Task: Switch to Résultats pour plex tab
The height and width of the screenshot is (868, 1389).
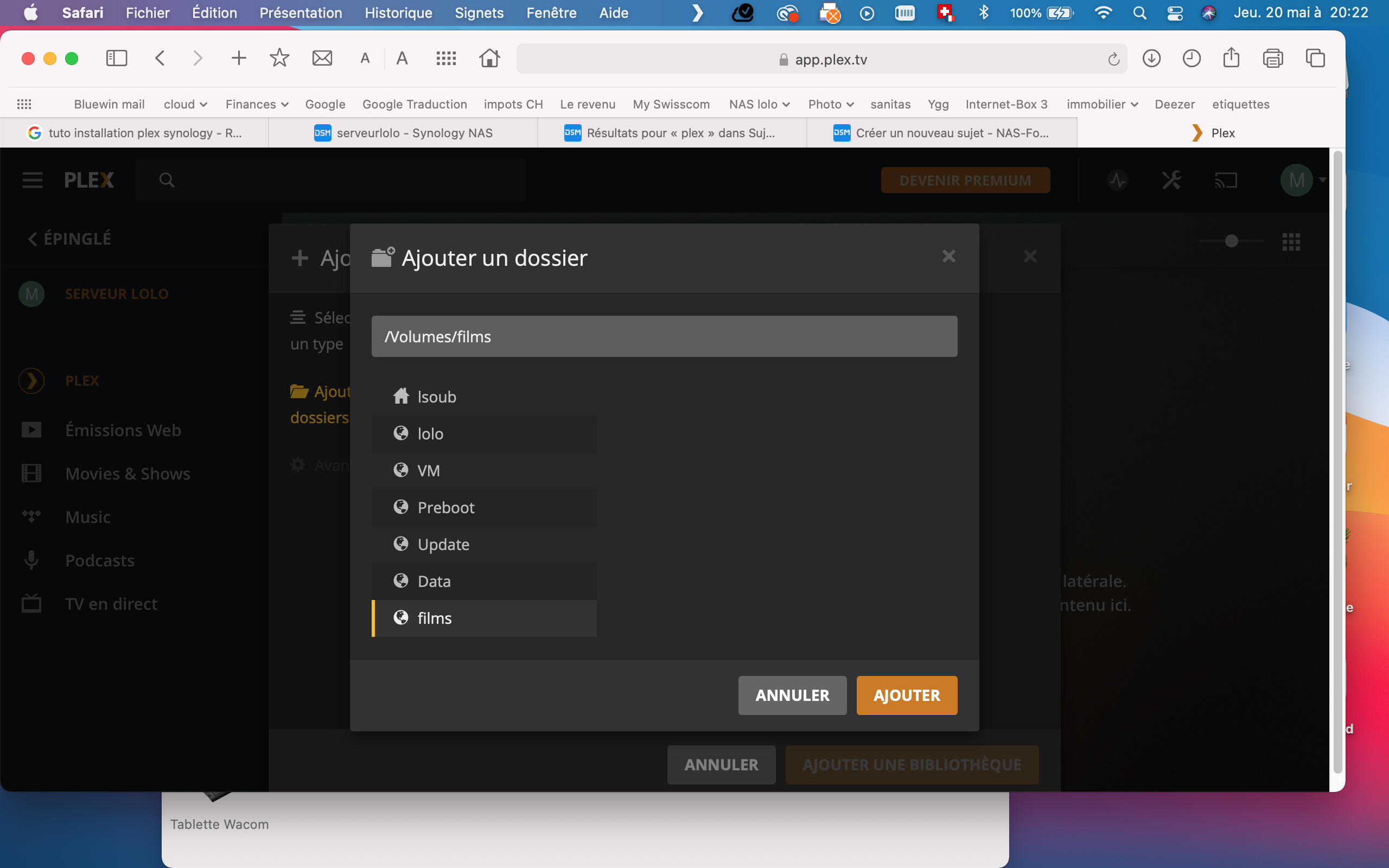Action: click(672, 132)
